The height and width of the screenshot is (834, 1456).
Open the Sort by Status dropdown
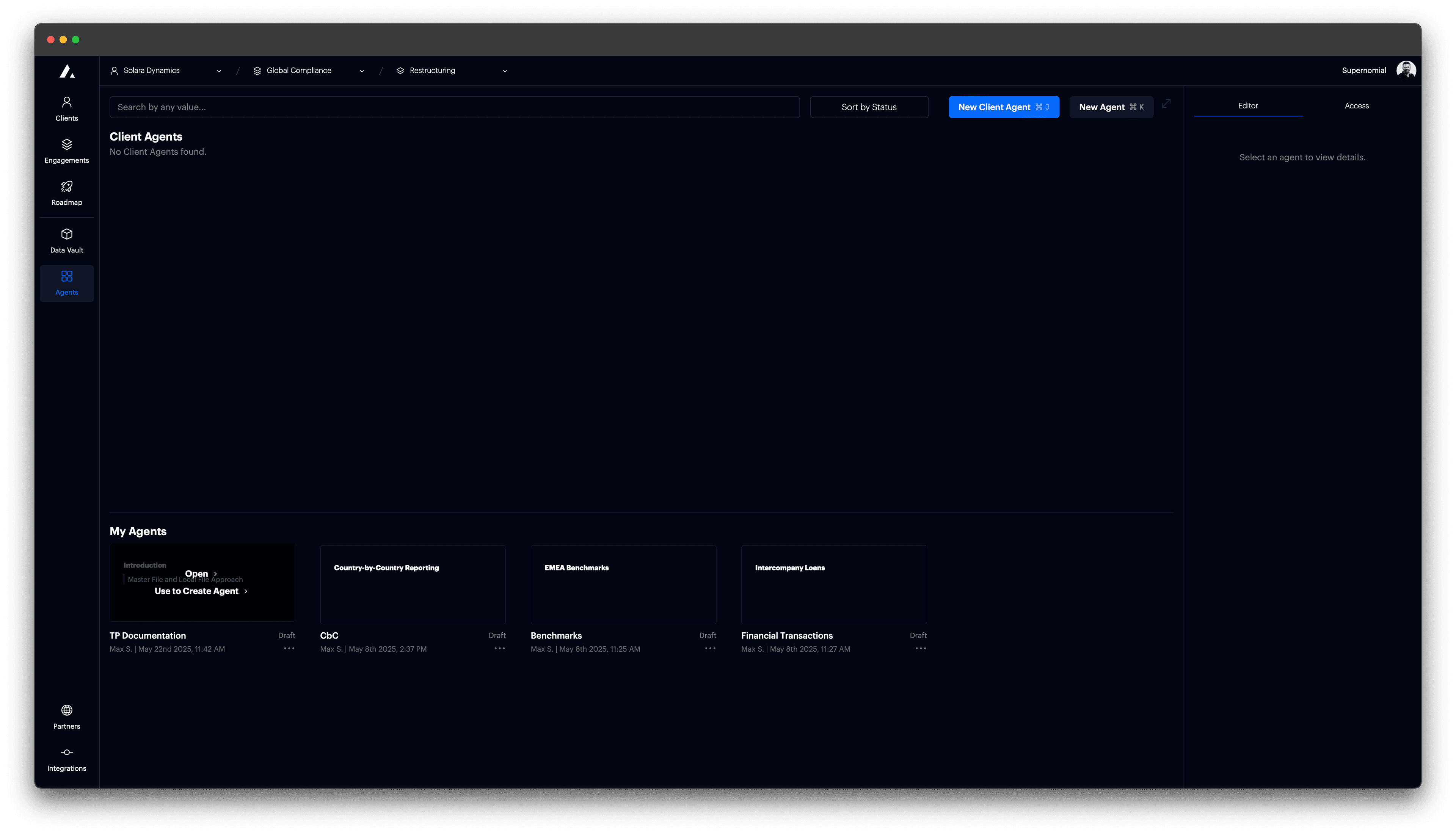point(869,107)
